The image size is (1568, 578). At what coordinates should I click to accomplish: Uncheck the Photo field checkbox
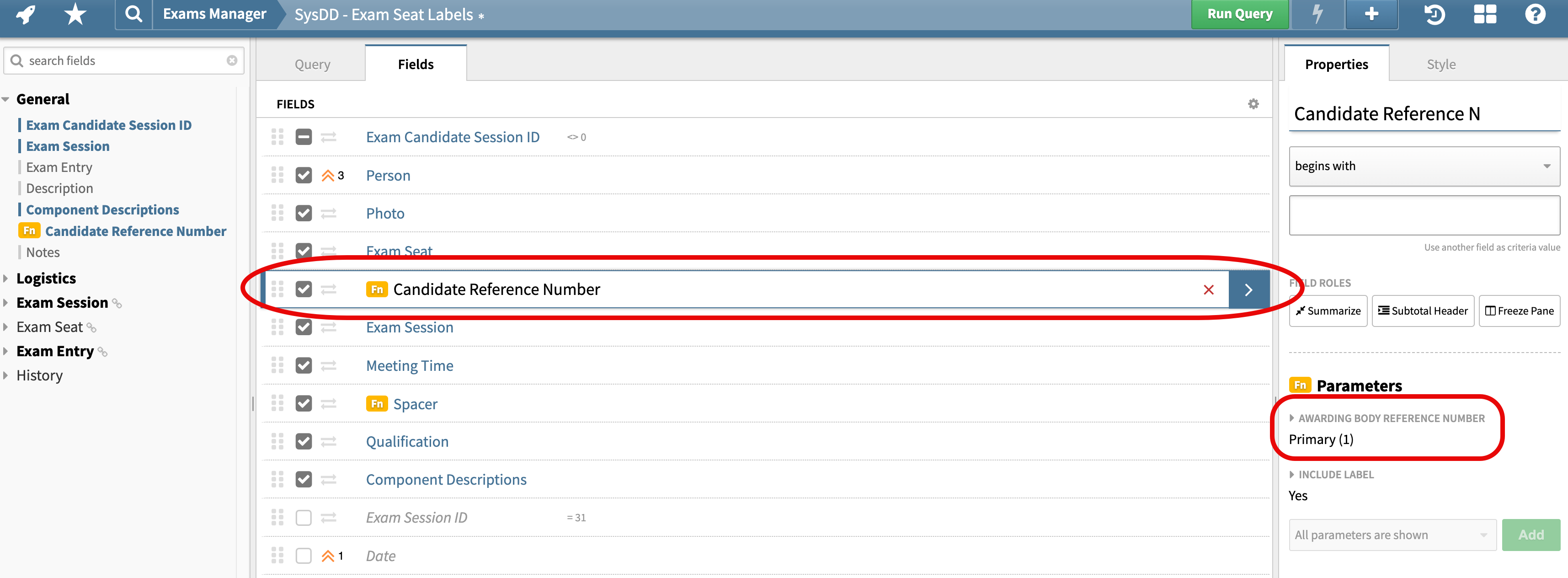pos(303,213)
